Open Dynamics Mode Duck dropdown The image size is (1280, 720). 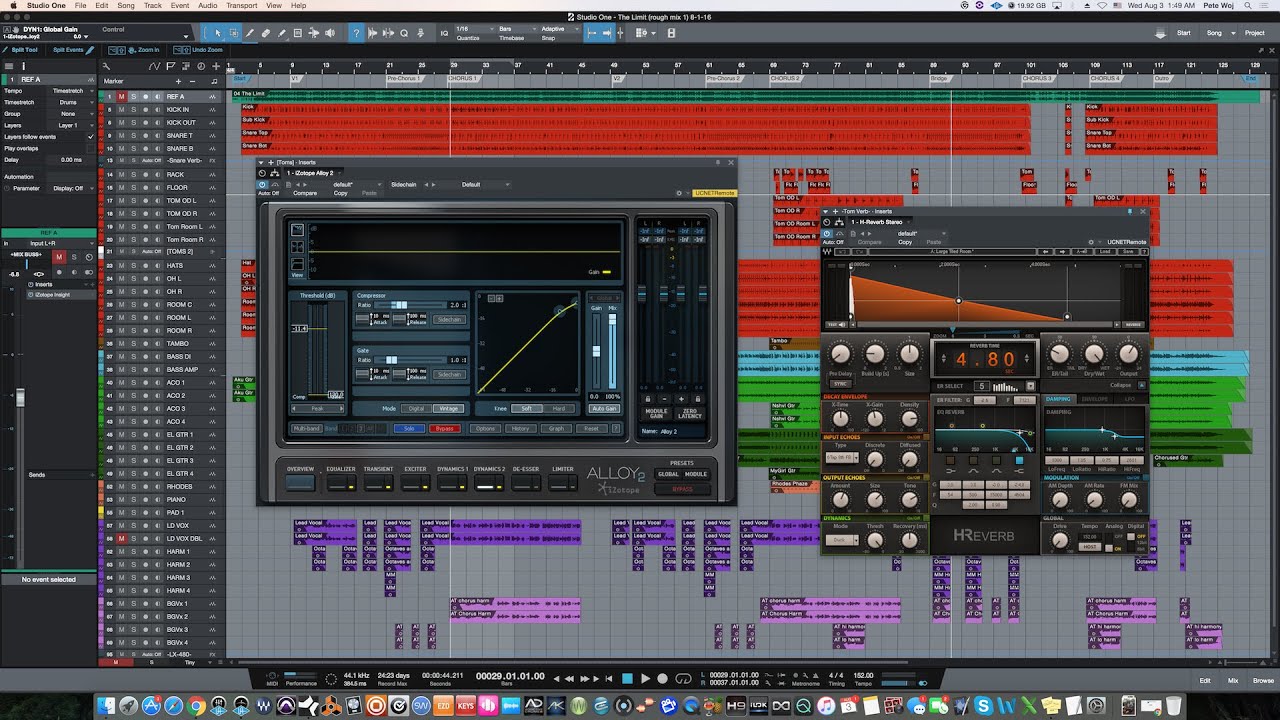click(x=841, y=540)
